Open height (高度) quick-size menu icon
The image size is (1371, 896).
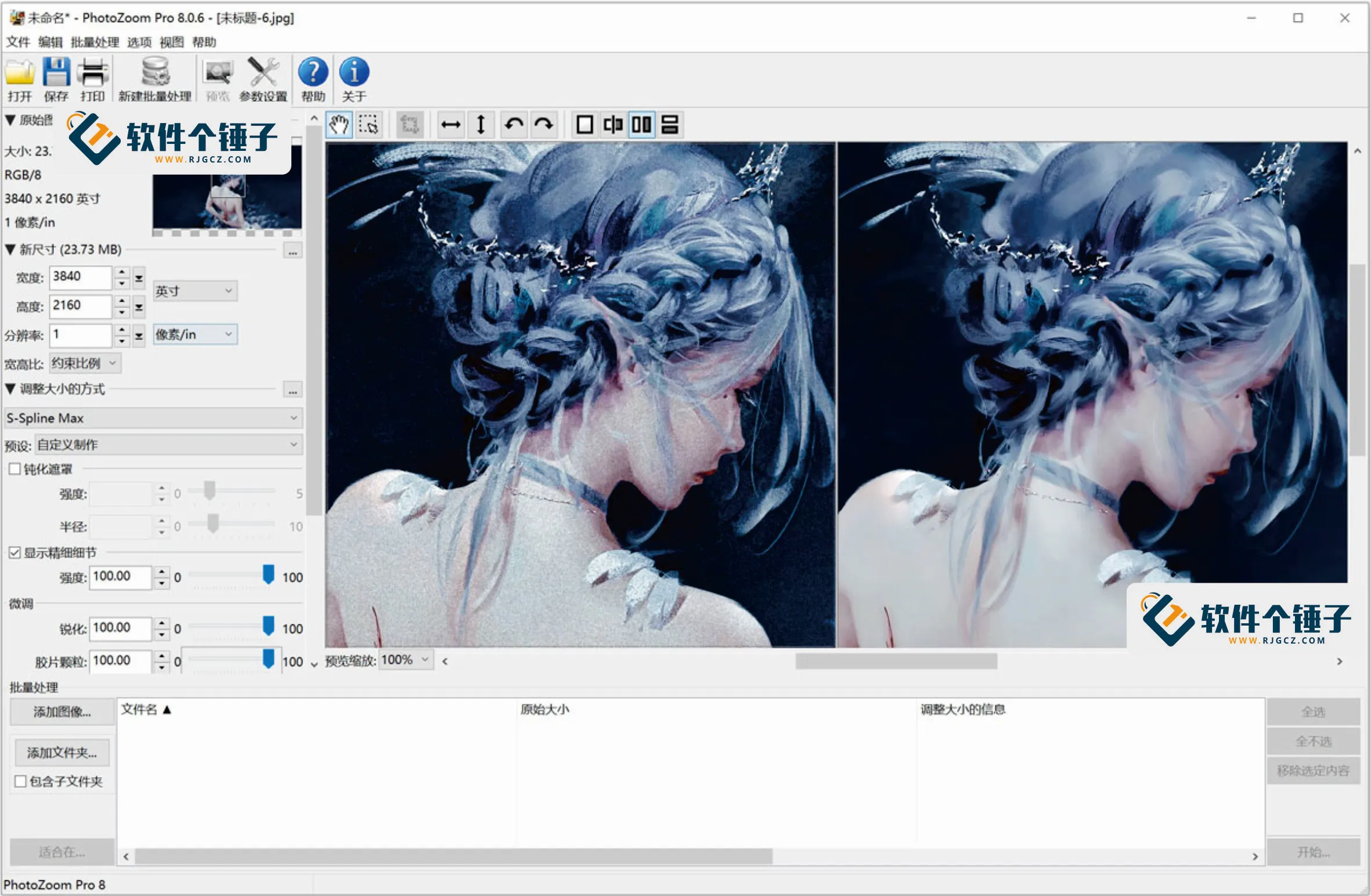pos(139,308)
